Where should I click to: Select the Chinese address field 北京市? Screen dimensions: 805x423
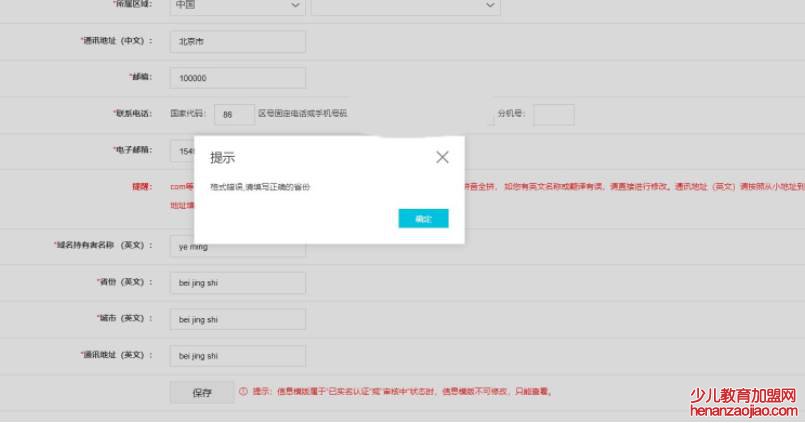pos(238,42)
